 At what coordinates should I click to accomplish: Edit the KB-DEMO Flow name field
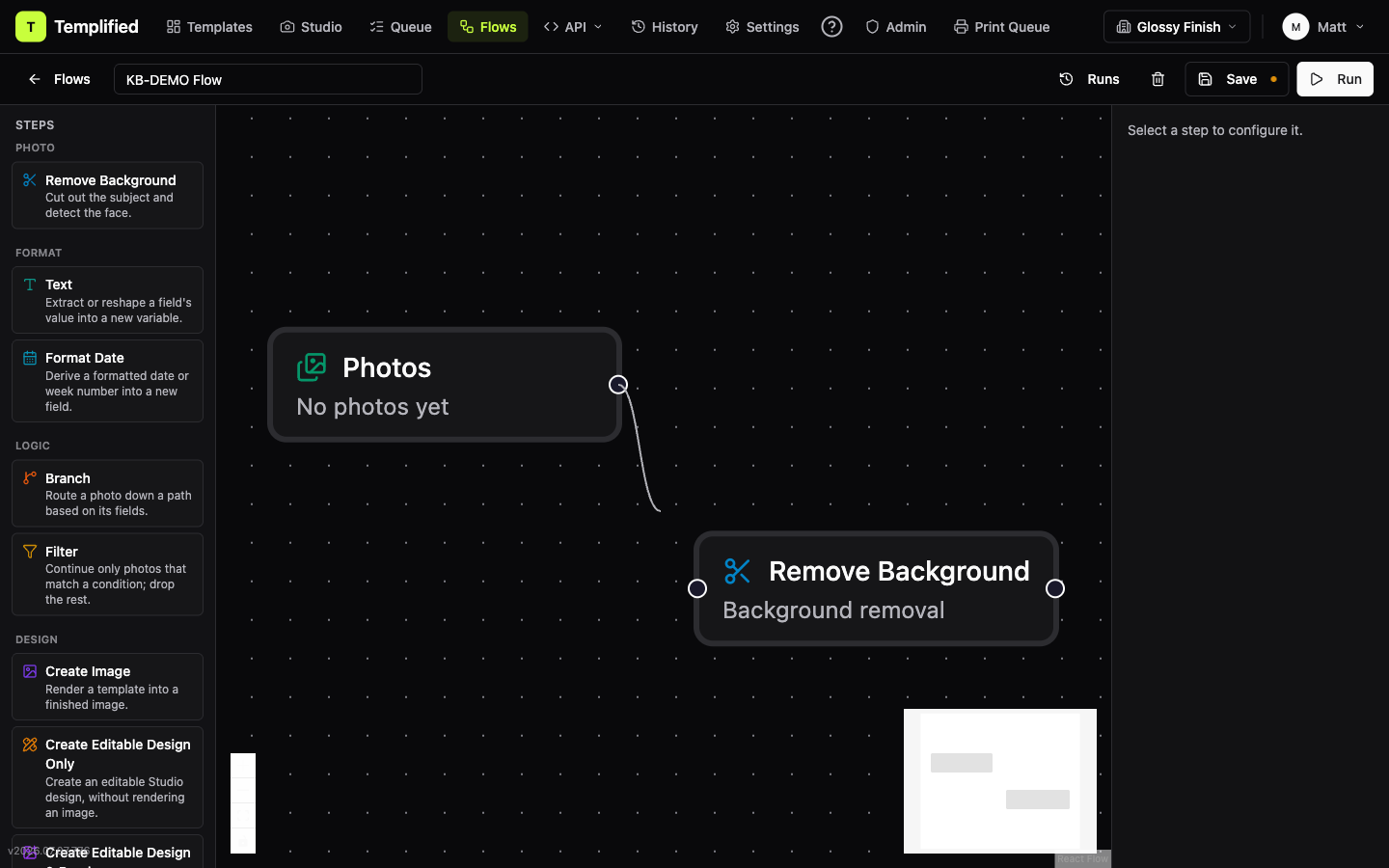click(x=268, y=79)
